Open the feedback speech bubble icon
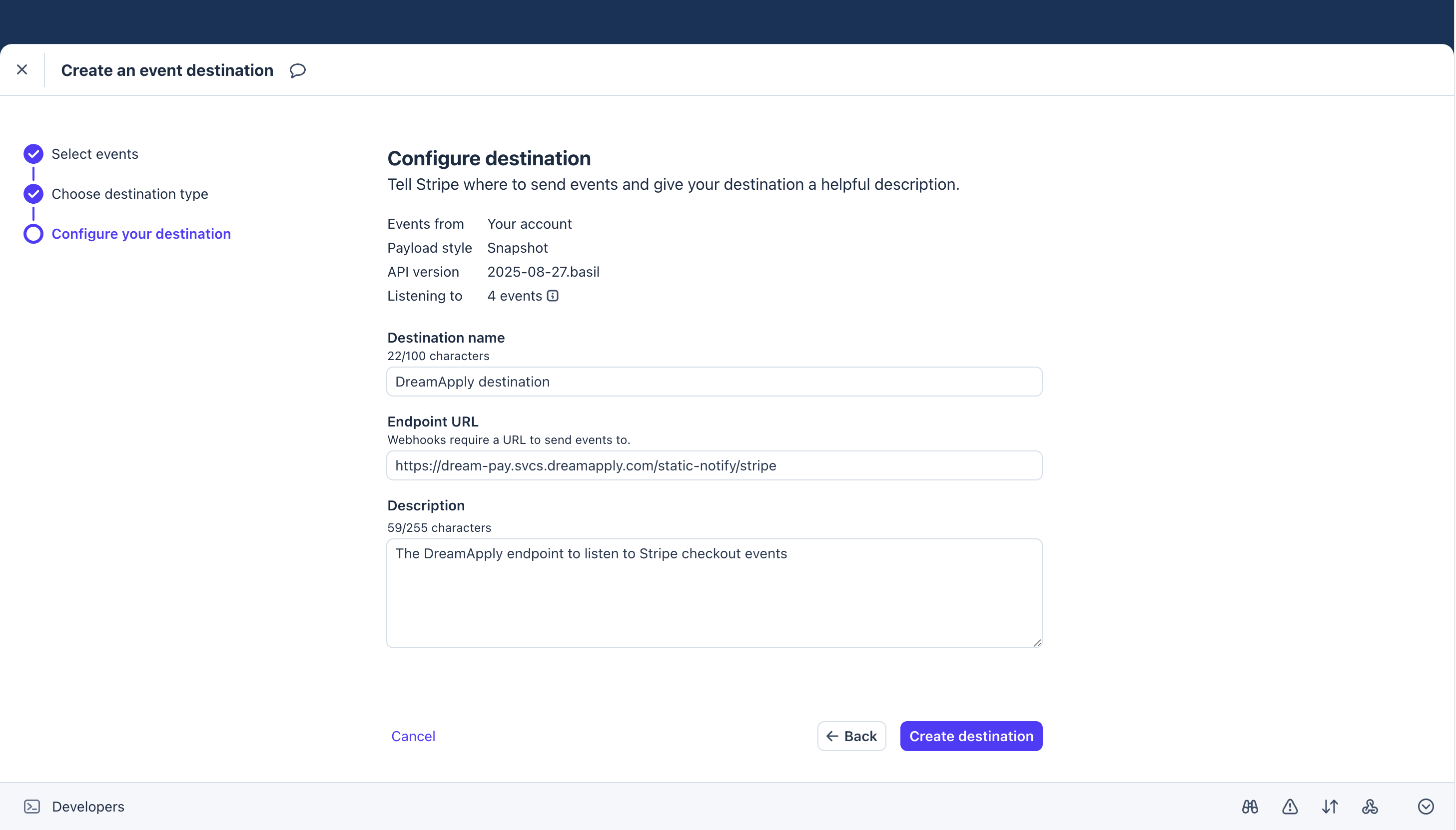 pos(297,71)
